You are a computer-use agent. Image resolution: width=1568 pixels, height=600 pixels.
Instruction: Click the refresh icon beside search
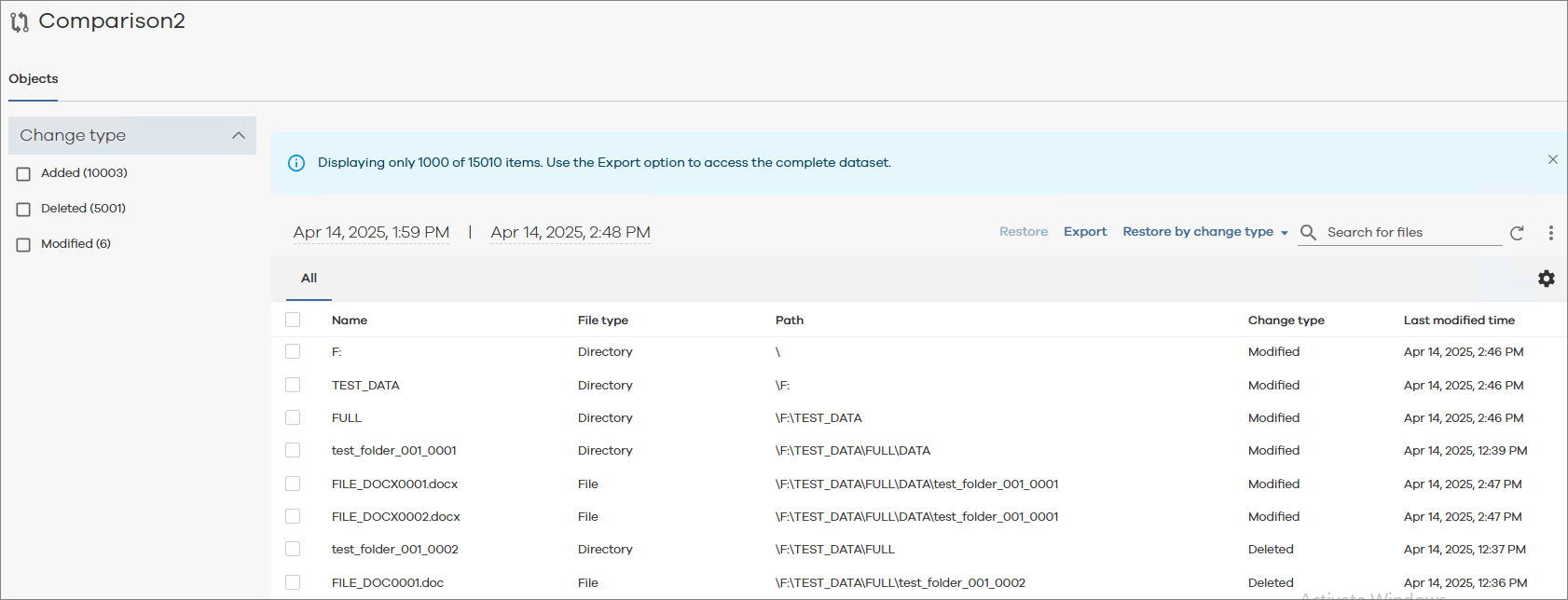point(1517,233)
